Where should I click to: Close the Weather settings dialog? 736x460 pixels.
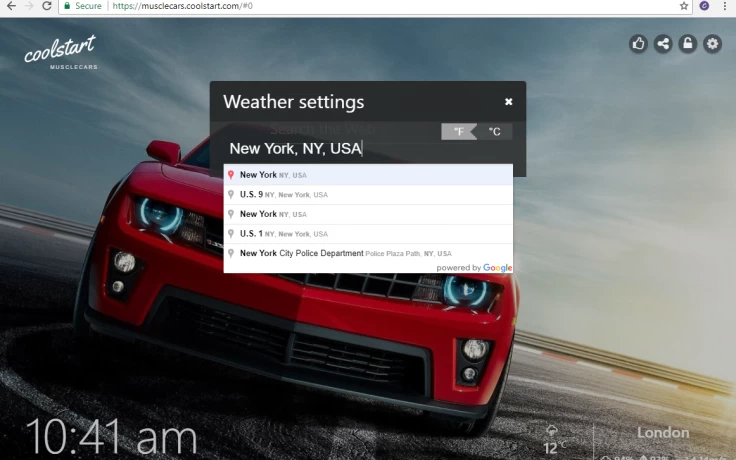[x=508, y=102]
